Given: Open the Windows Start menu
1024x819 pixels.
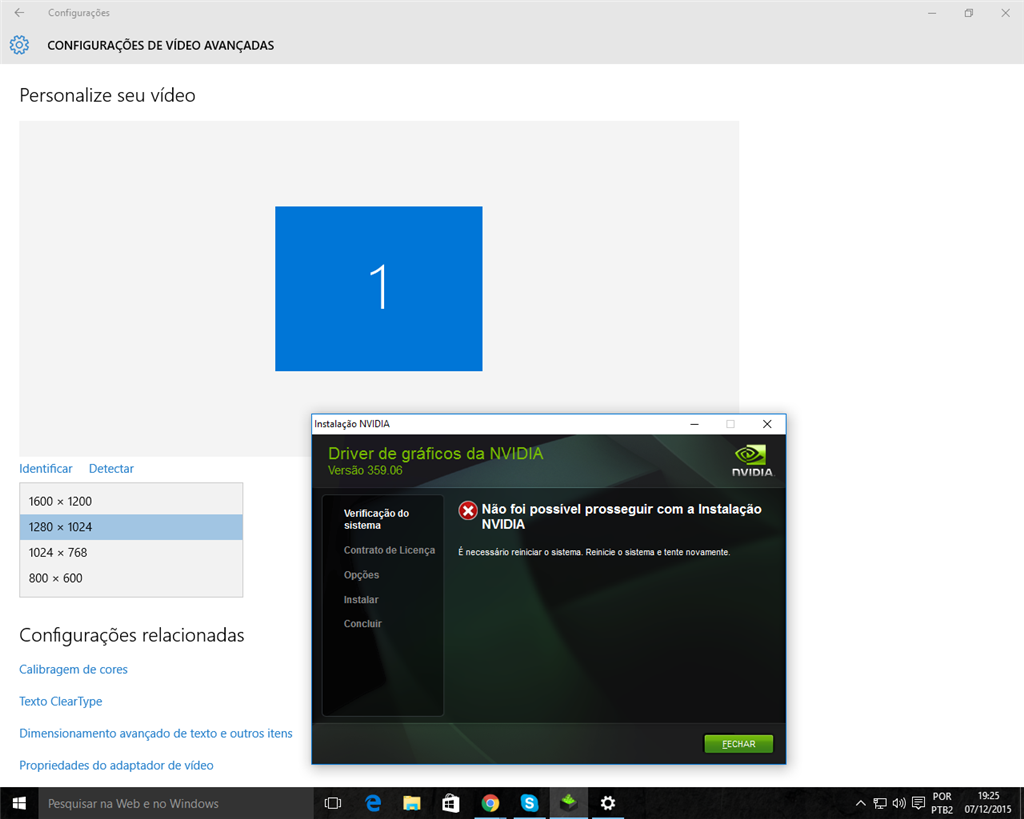Looking at the screenshot, I should coord(19,803).
